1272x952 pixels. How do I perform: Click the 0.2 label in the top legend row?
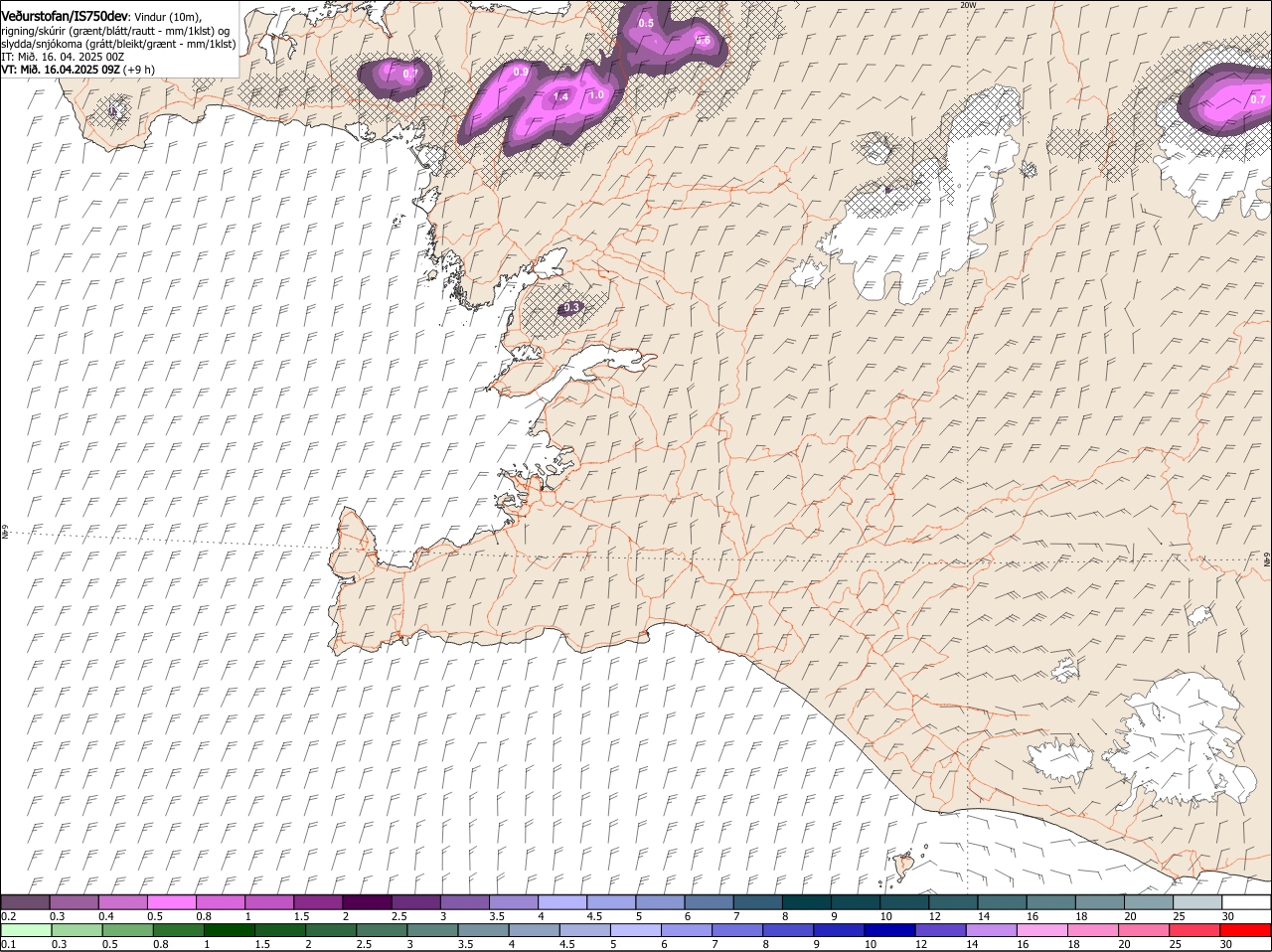click(x=8, y=916)
